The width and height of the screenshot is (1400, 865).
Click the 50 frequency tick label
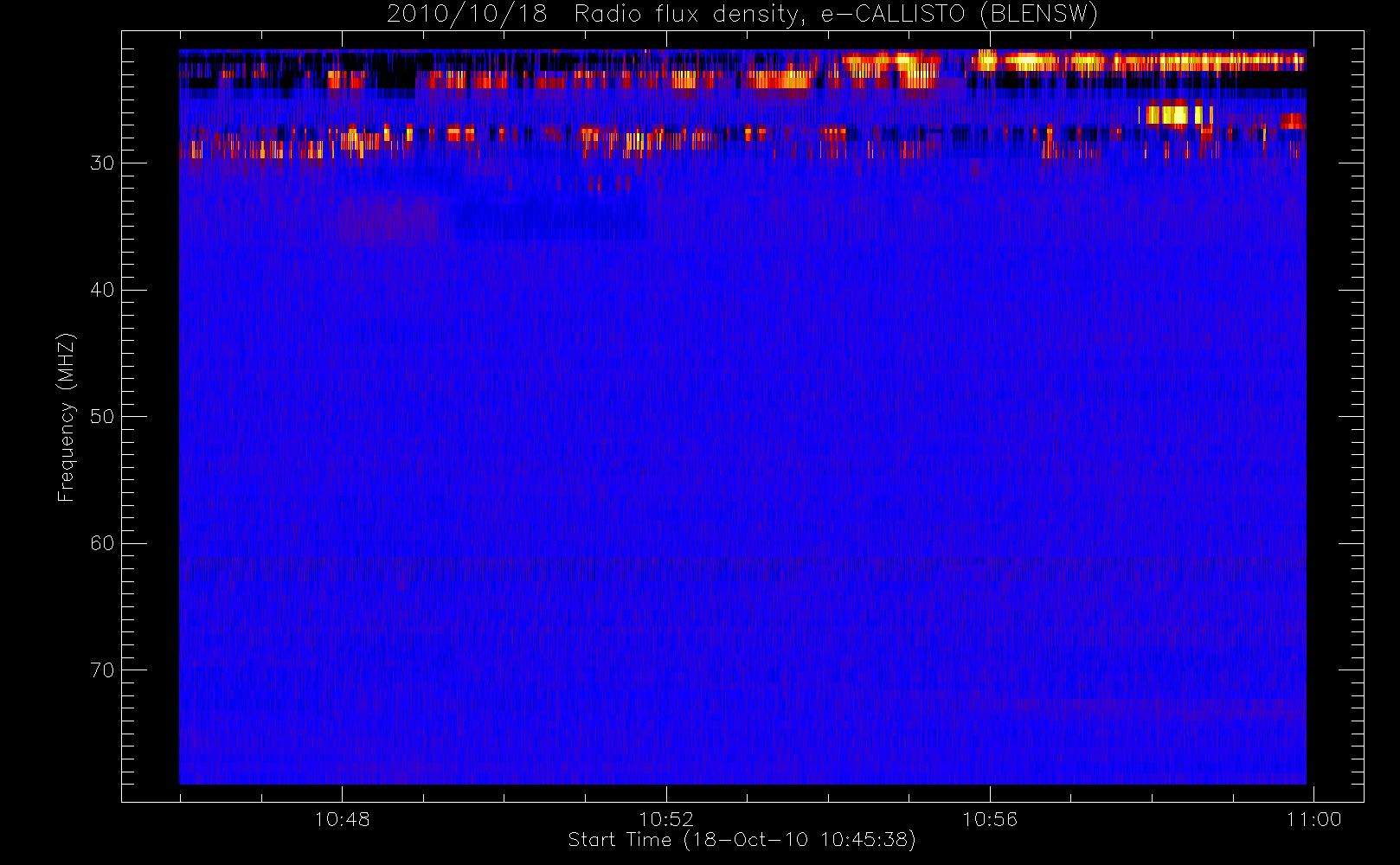point(102,416)
